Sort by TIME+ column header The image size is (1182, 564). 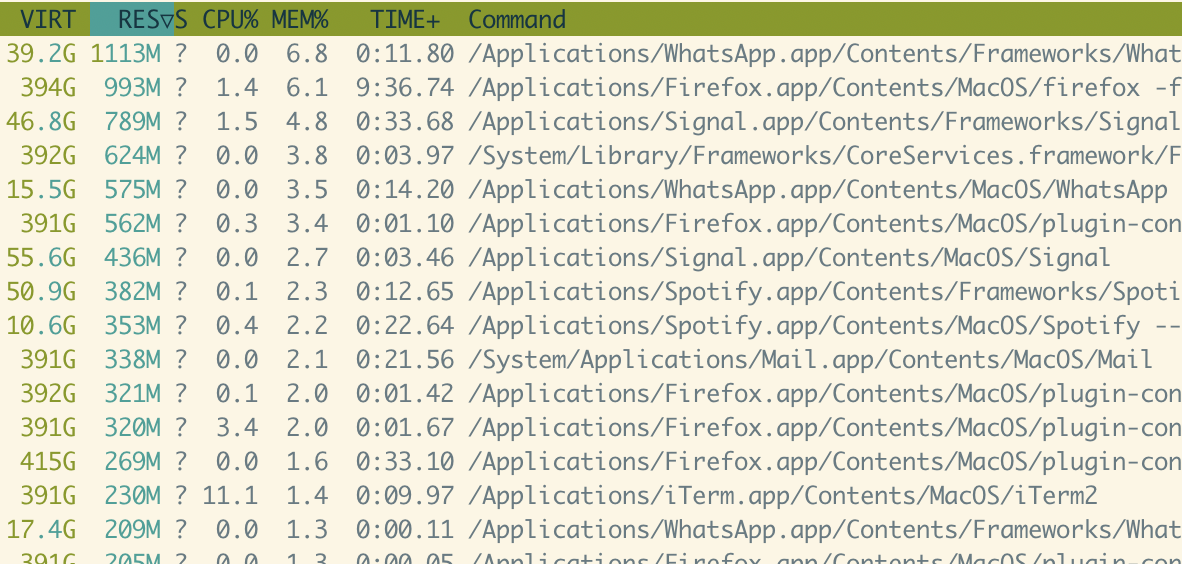(405, 19)
